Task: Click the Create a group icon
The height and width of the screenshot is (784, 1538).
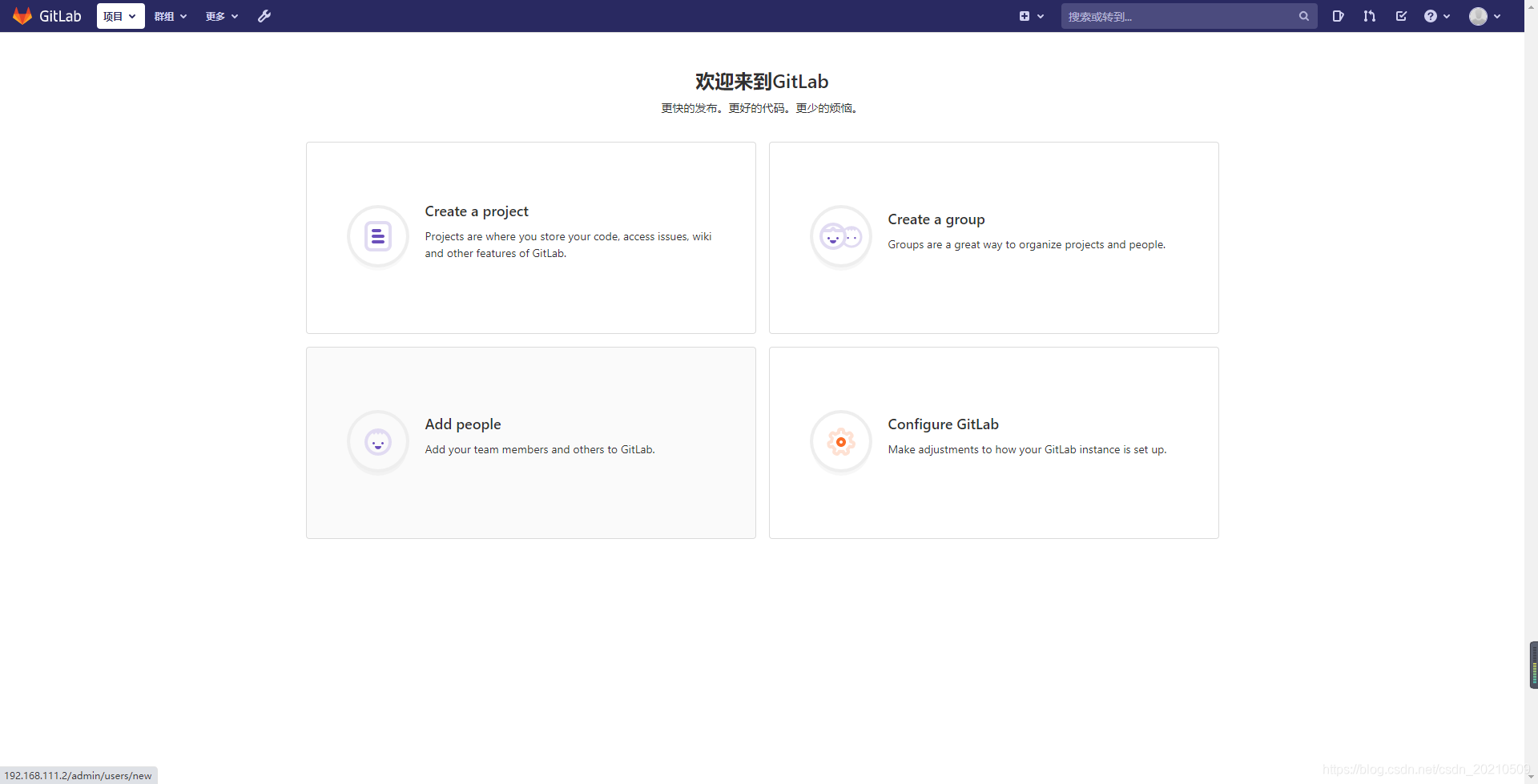Action: click(x=841, y=236)
